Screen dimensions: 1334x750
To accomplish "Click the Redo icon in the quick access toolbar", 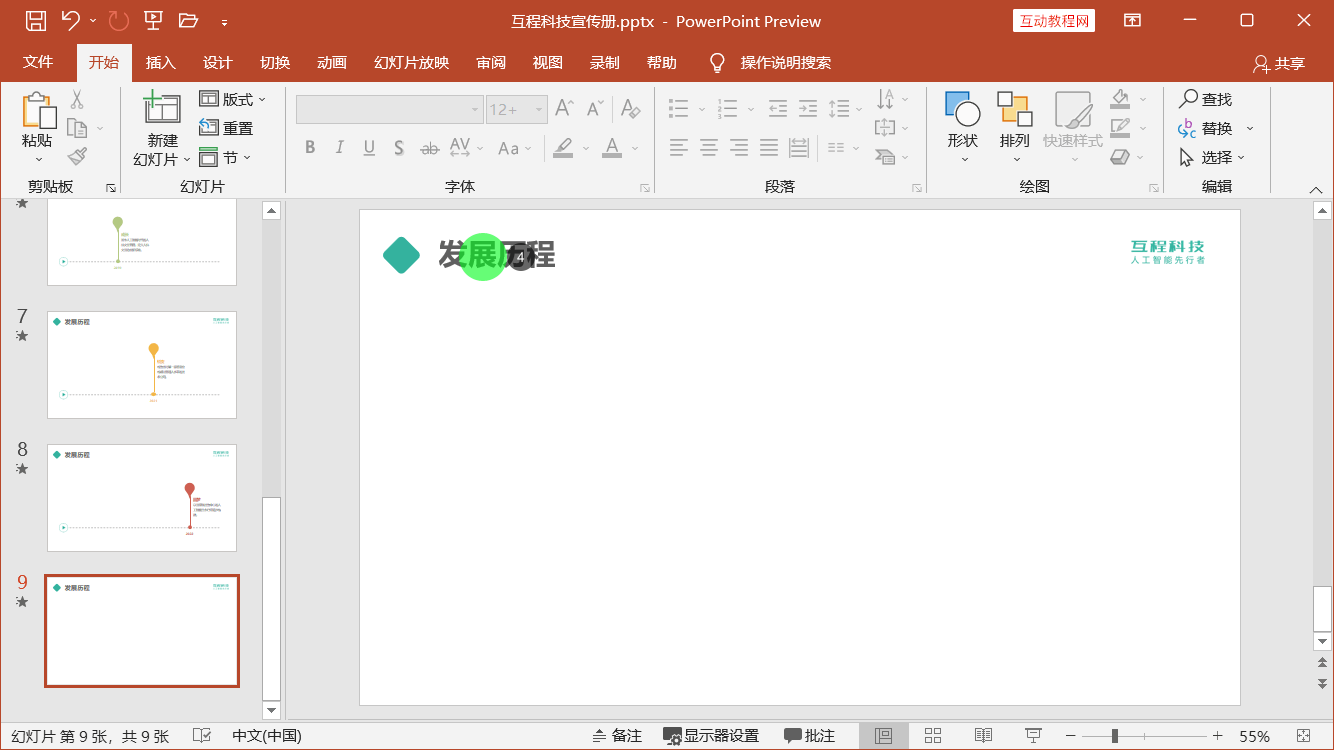I will (118, 20).
